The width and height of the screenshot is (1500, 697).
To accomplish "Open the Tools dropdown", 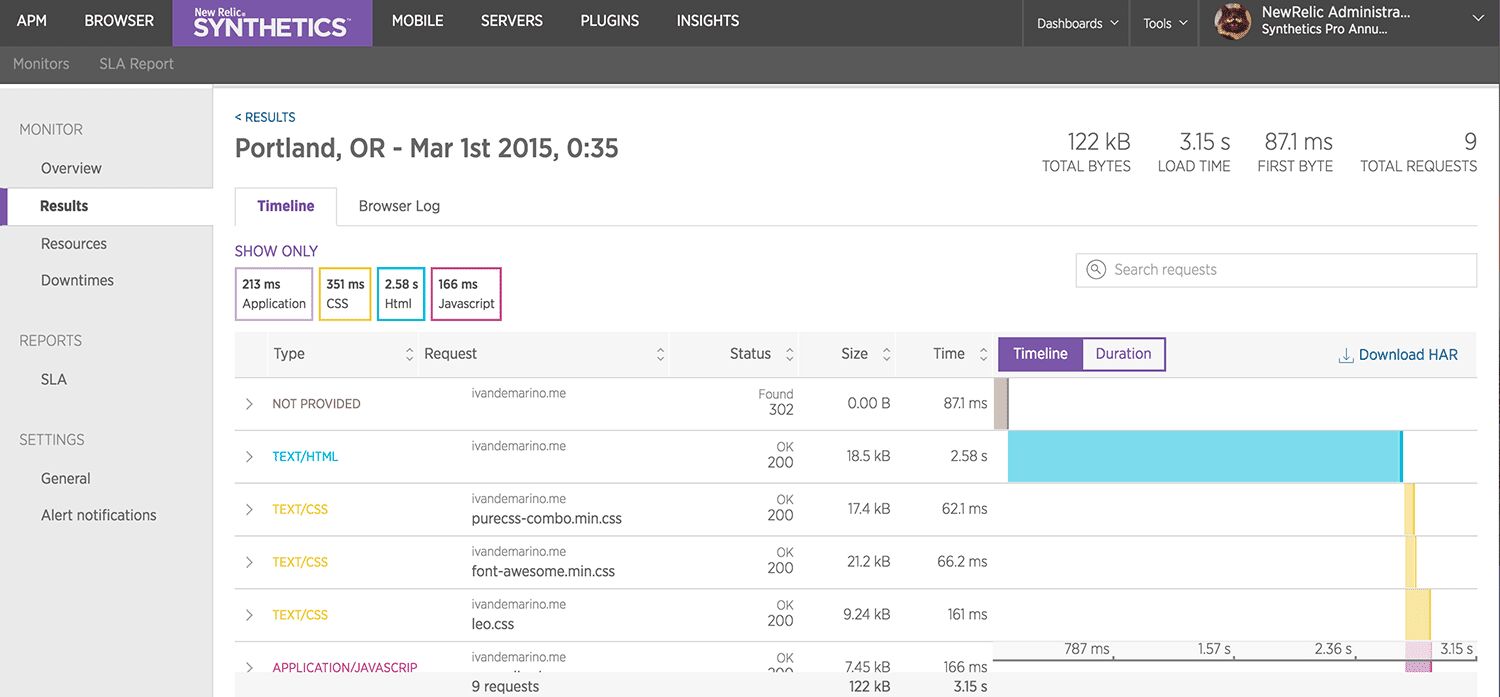I will (x=1165, y=23).
